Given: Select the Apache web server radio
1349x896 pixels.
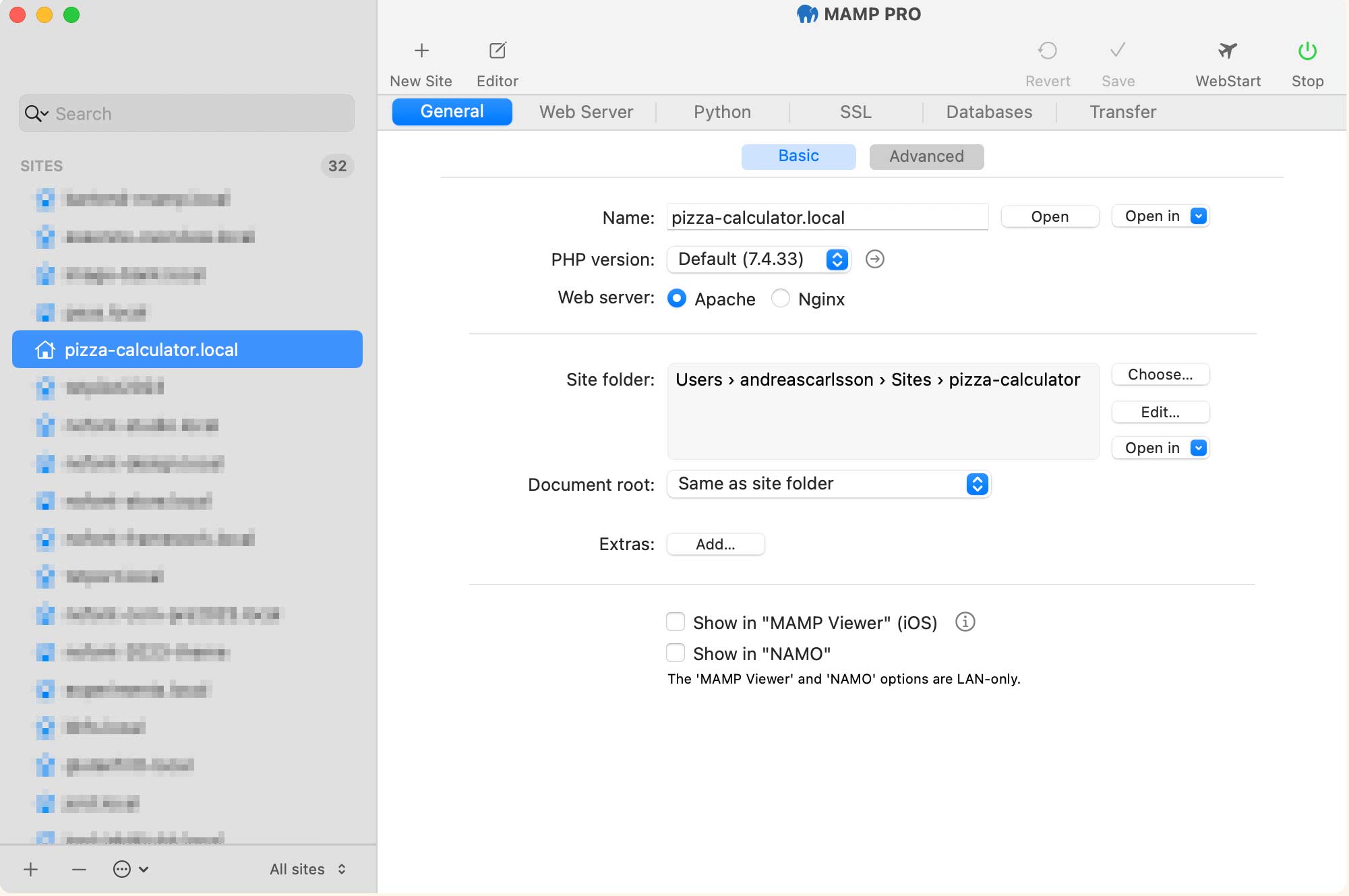Looking at the screenshot, I should 677,298.
